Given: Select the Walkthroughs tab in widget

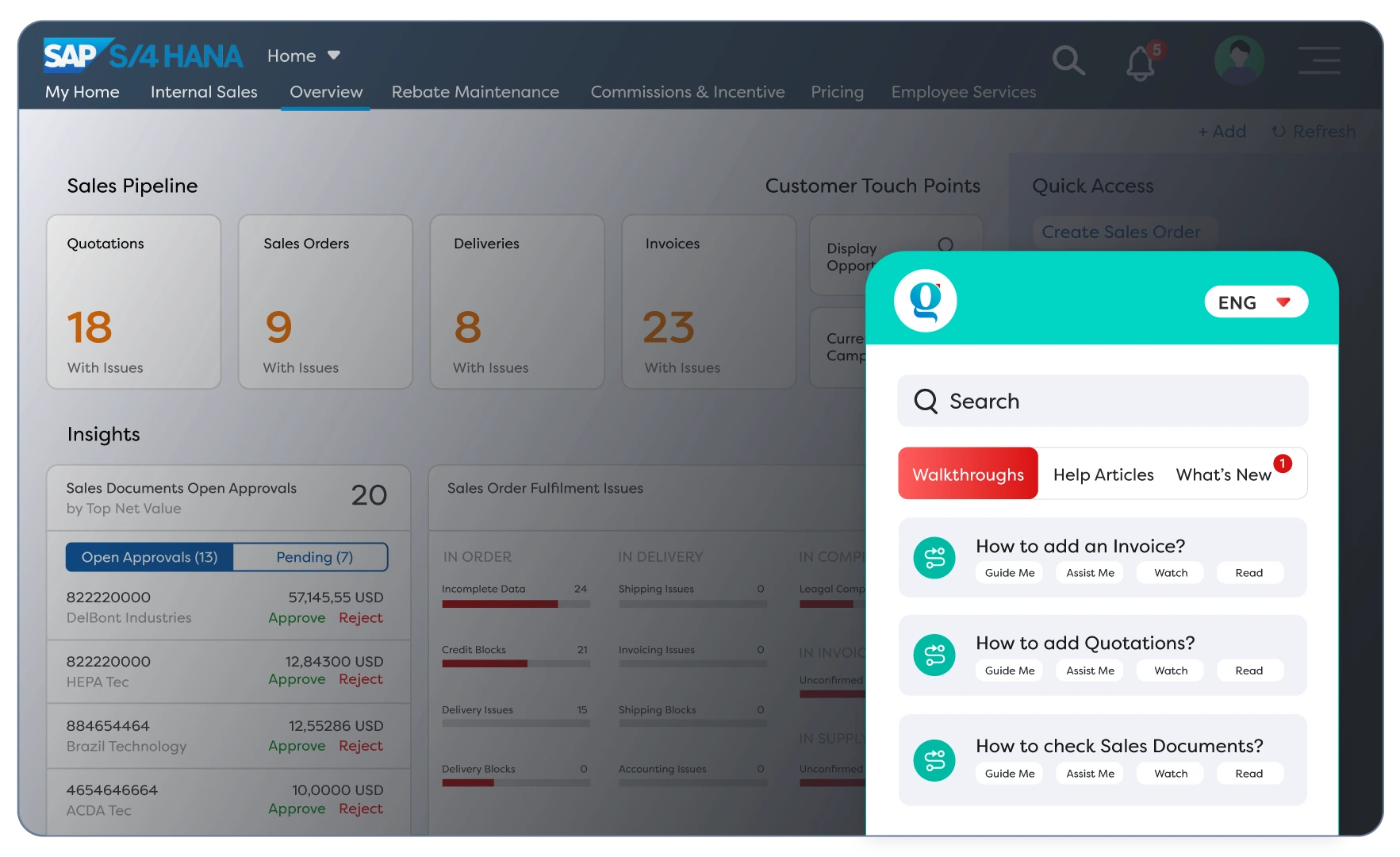Looking at the screenshot, I should (968, 474).
